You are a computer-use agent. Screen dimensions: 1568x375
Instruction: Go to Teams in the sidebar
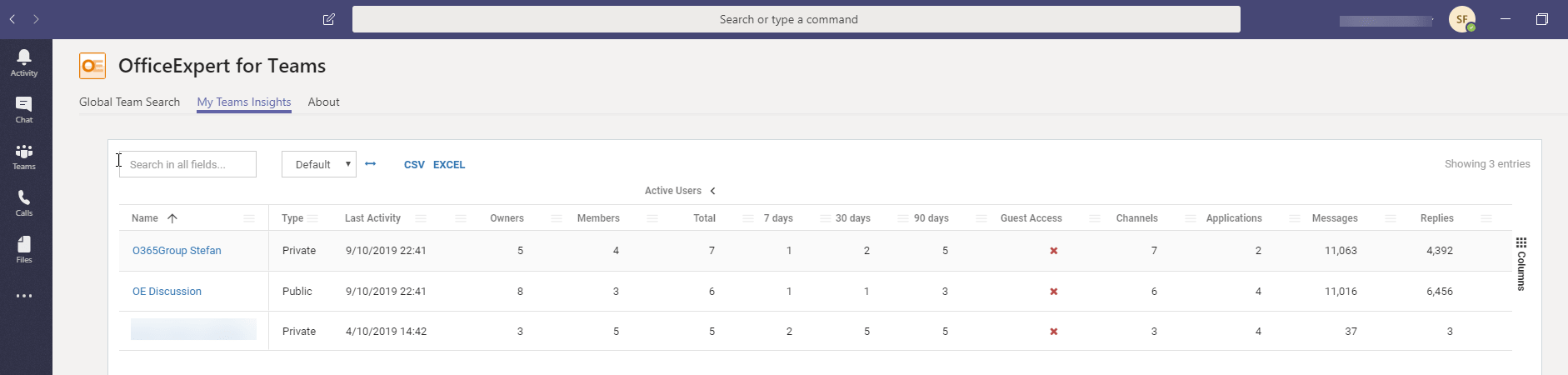tap(24, 156)
